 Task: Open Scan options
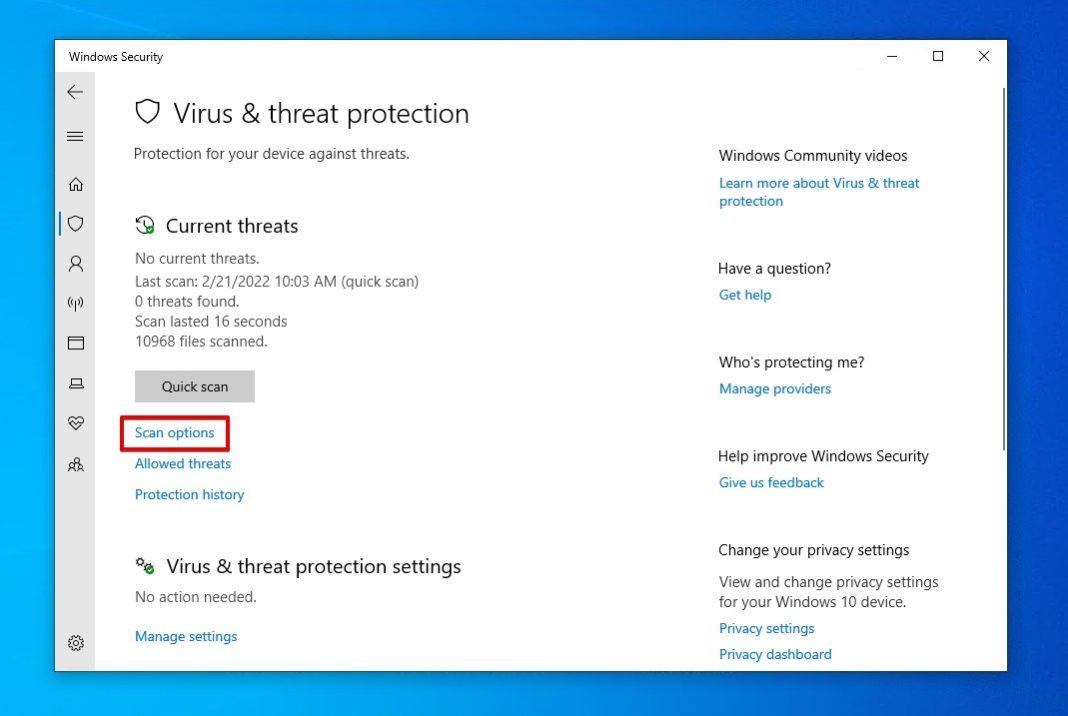(x=174, y=433)
